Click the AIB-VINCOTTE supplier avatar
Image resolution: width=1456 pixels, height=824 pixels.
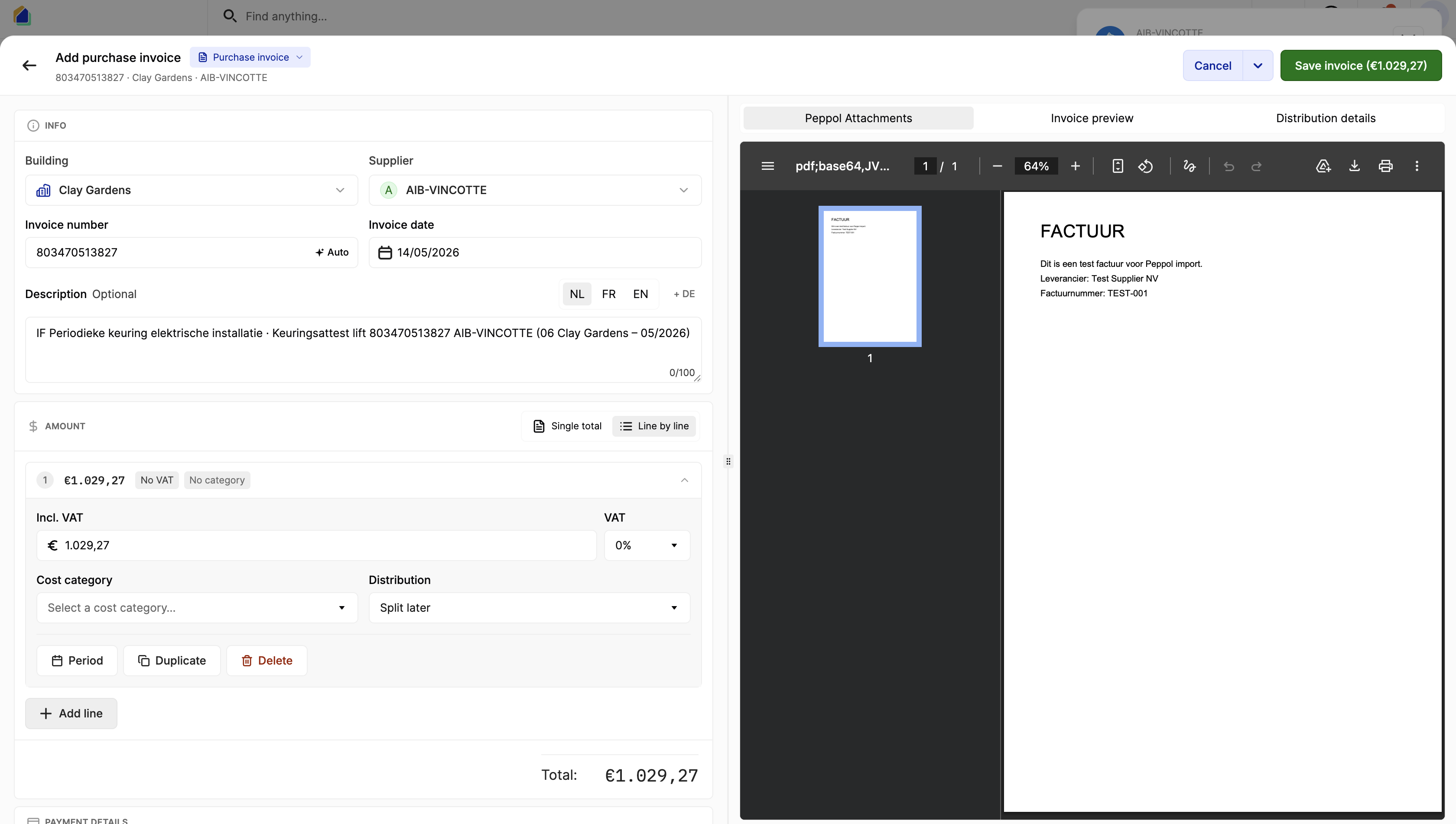(388, 190)
